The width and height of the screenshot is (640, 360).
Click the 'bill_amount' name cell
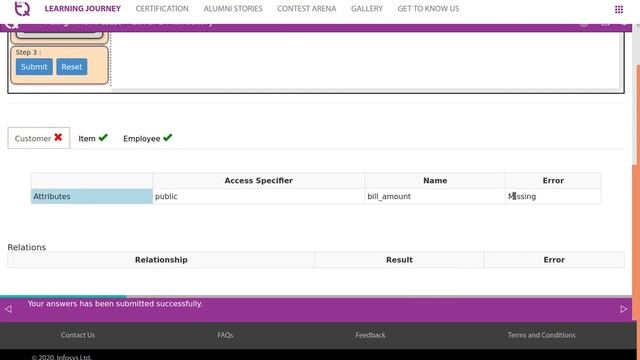(x=435, y=196)
